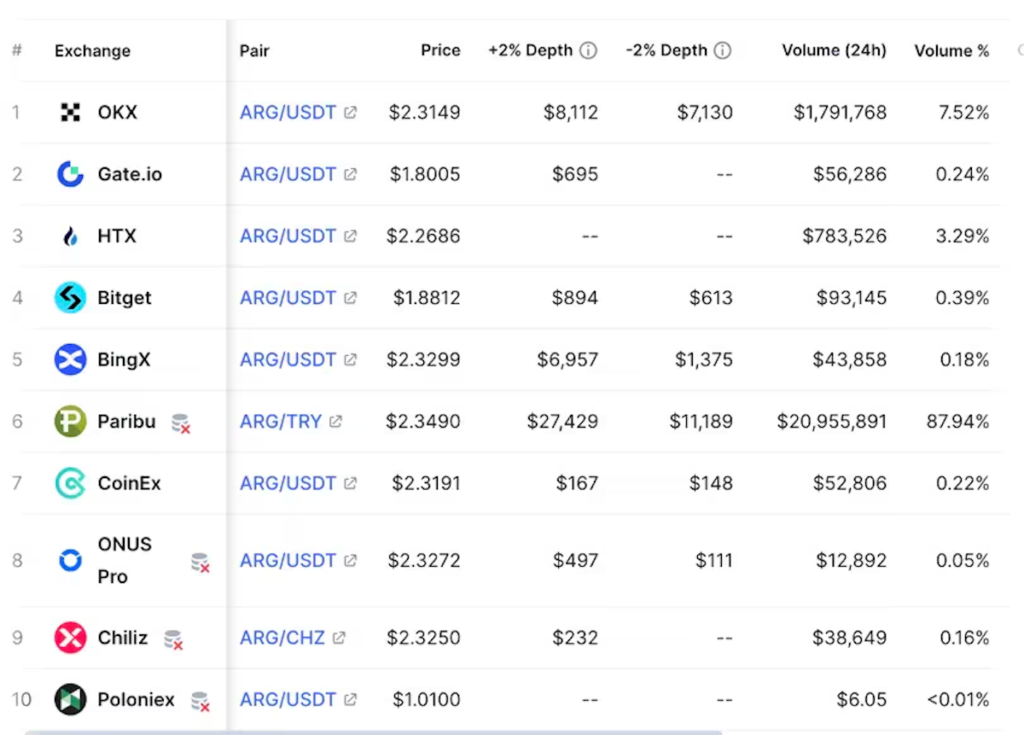Click the HTX flame logo
Screen dimensions: 1024x735
pyautogui.click(x=71, y=236)
